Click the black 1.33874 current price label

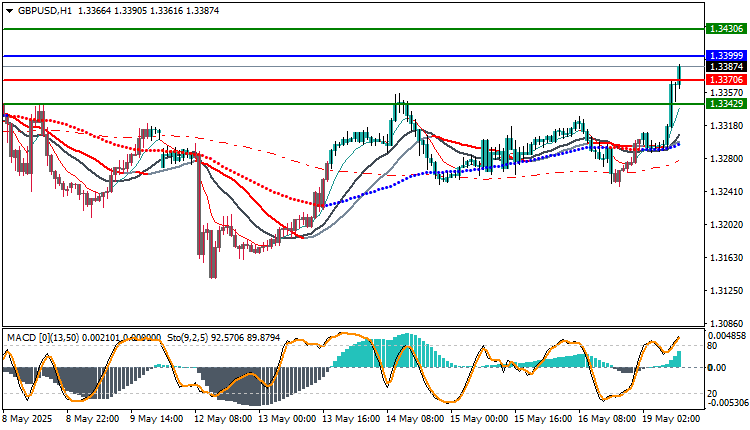(x=726, y=66)
